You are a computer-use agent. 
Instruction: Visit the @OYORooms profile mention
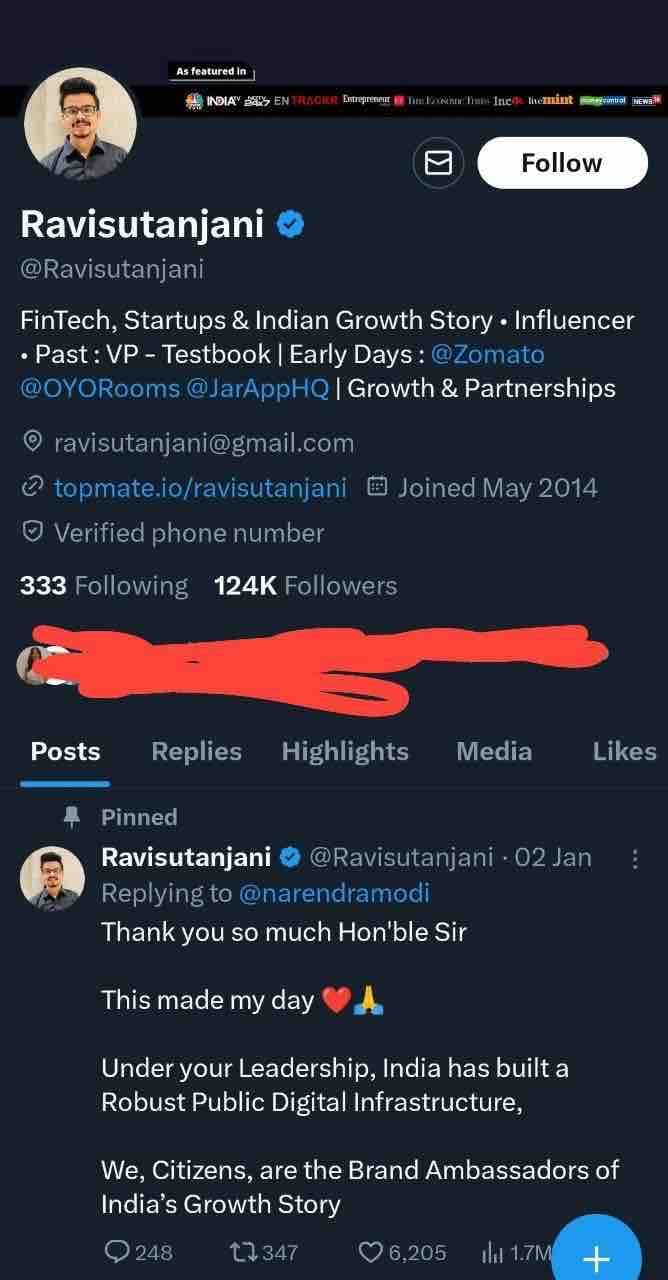pyautogui.click(x=99, y=388)
